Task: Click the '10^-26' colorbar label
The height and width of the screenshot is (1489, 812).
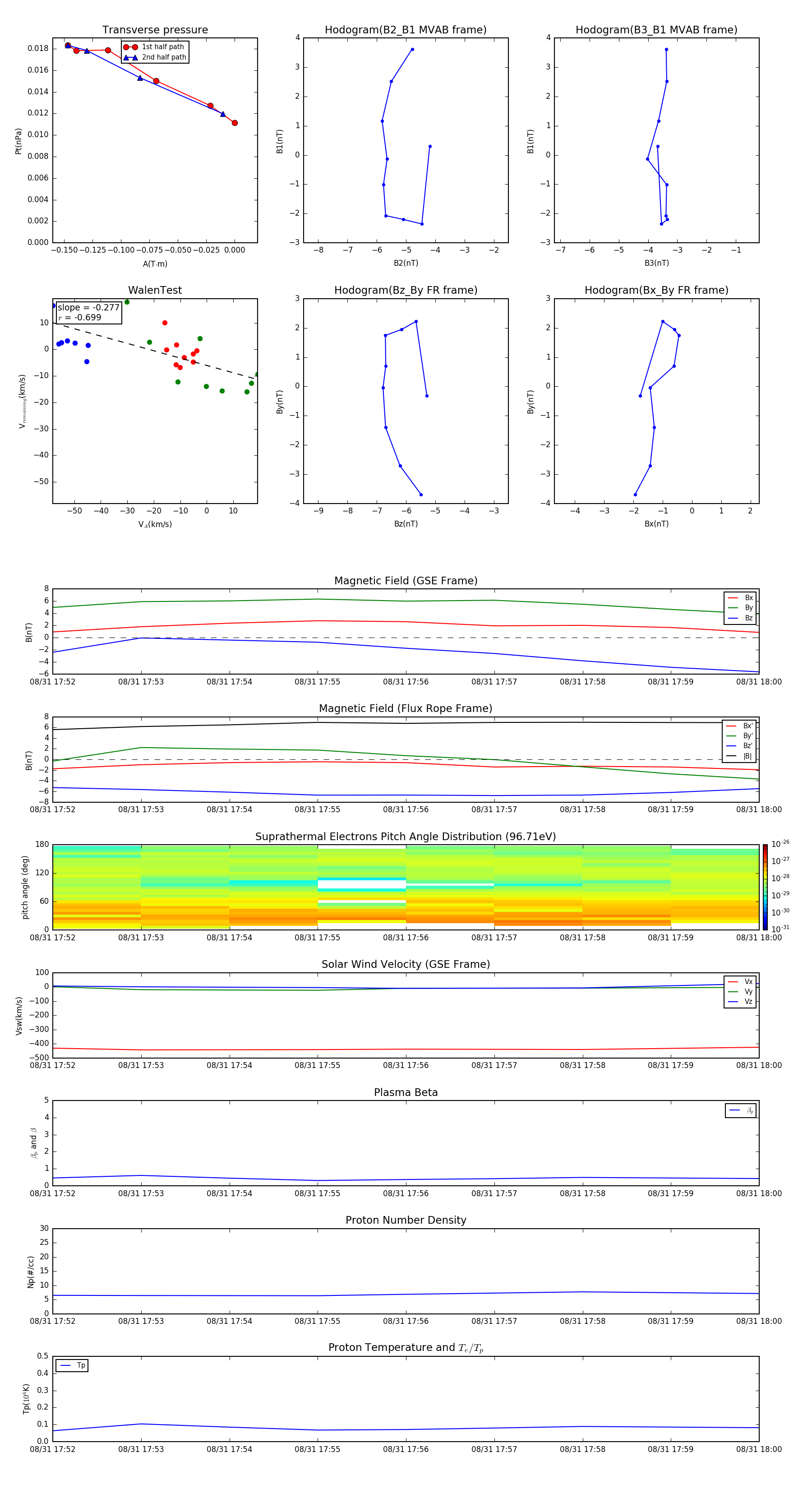Action: [780, 844]
